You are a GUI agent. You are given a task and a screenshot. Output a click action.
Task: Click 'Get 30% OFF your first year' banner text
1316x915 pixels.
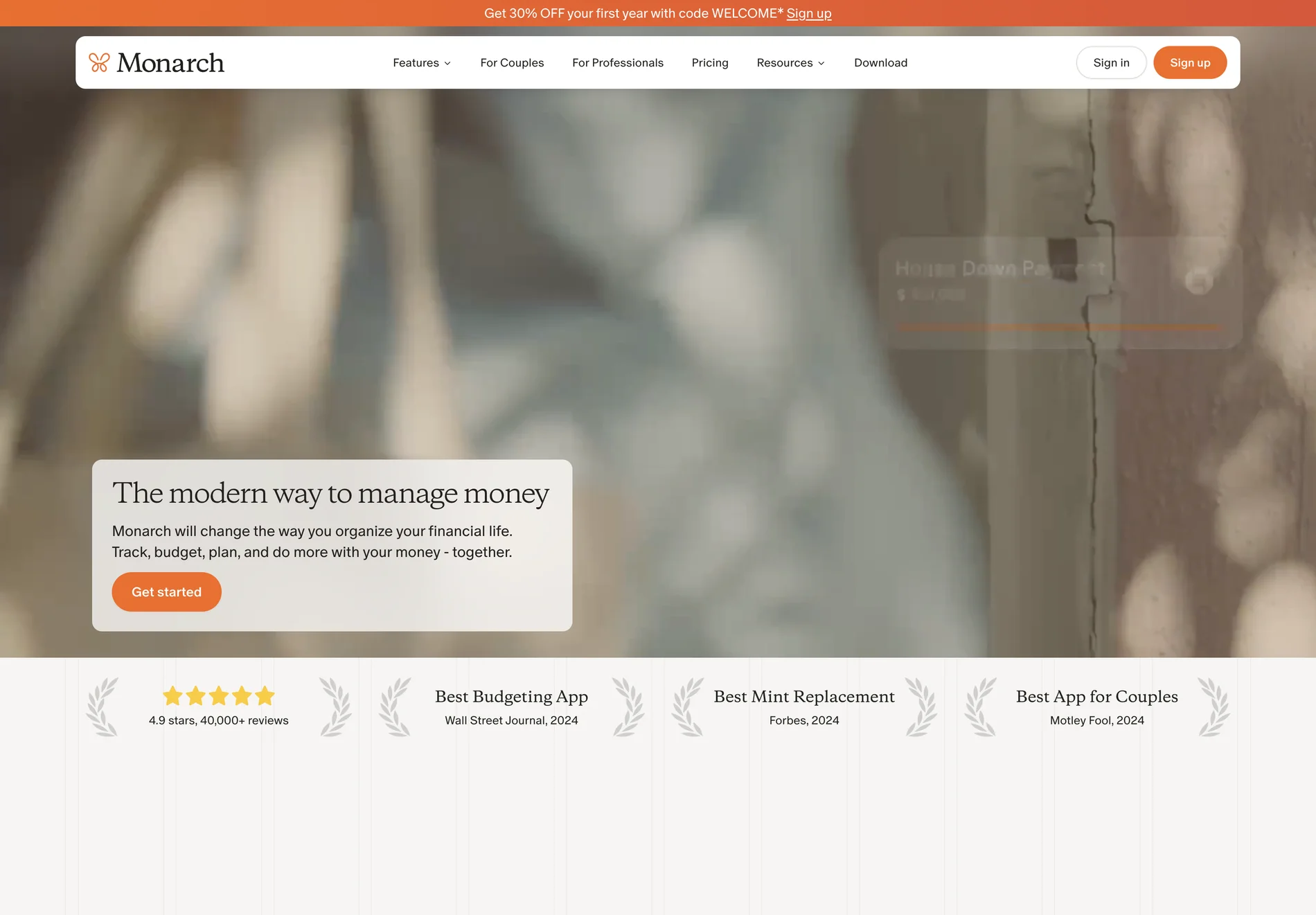point(634,13)
